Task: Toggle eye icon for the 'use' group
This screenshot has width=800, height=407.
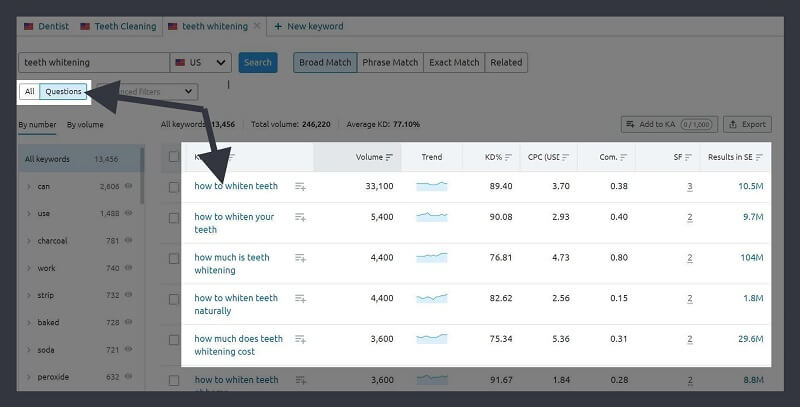Action: click(x=129, y=213)
